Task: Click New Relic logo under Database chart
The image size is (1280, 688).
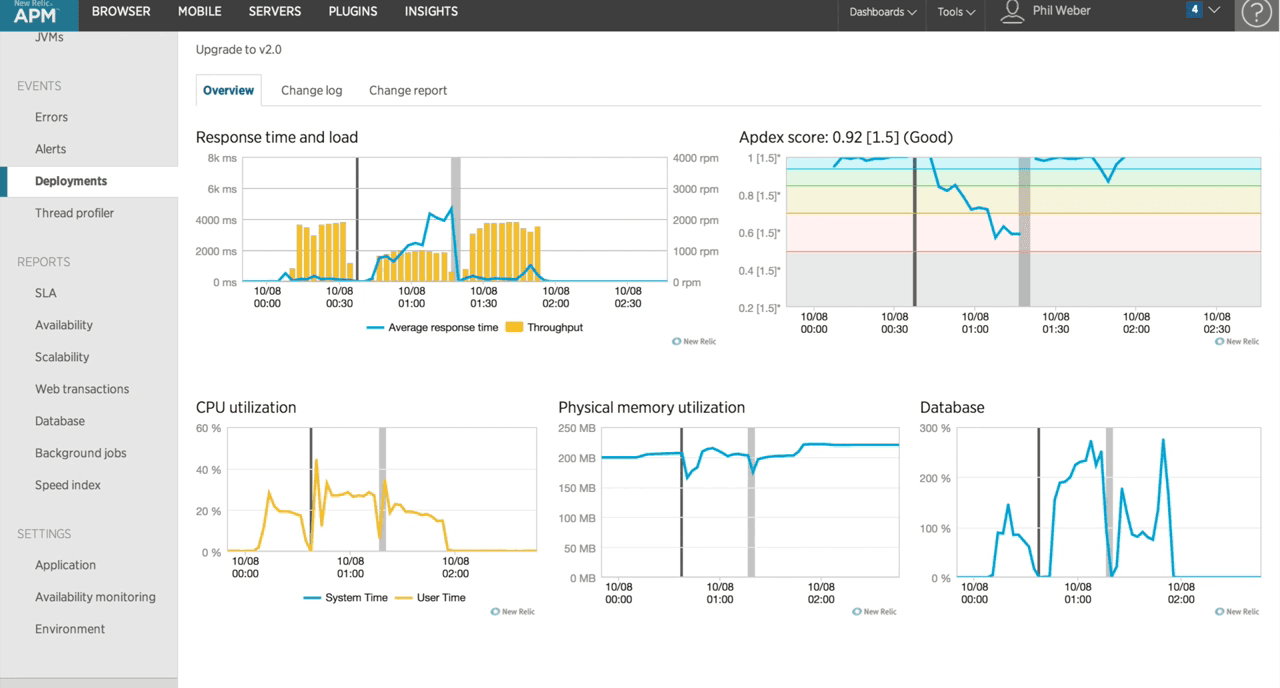Action: coord(1236,611)
